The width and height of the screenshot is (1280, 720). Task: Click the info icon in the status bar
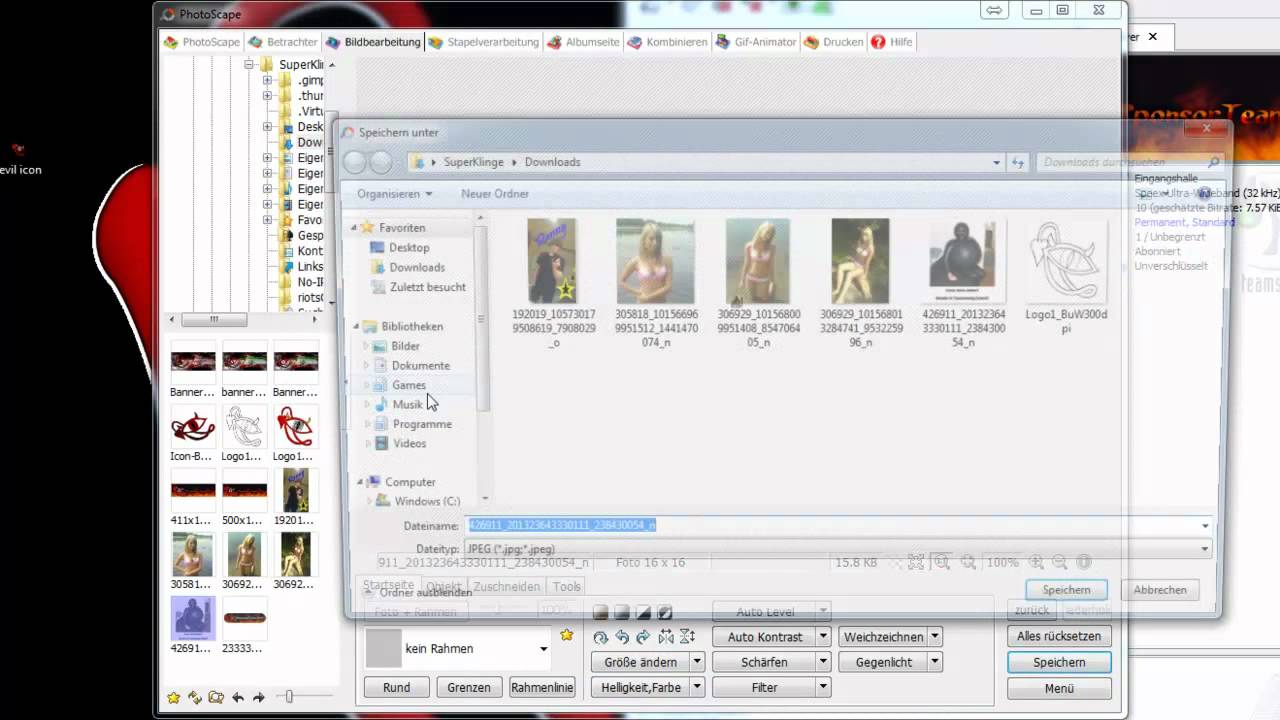pos(1084,562)
